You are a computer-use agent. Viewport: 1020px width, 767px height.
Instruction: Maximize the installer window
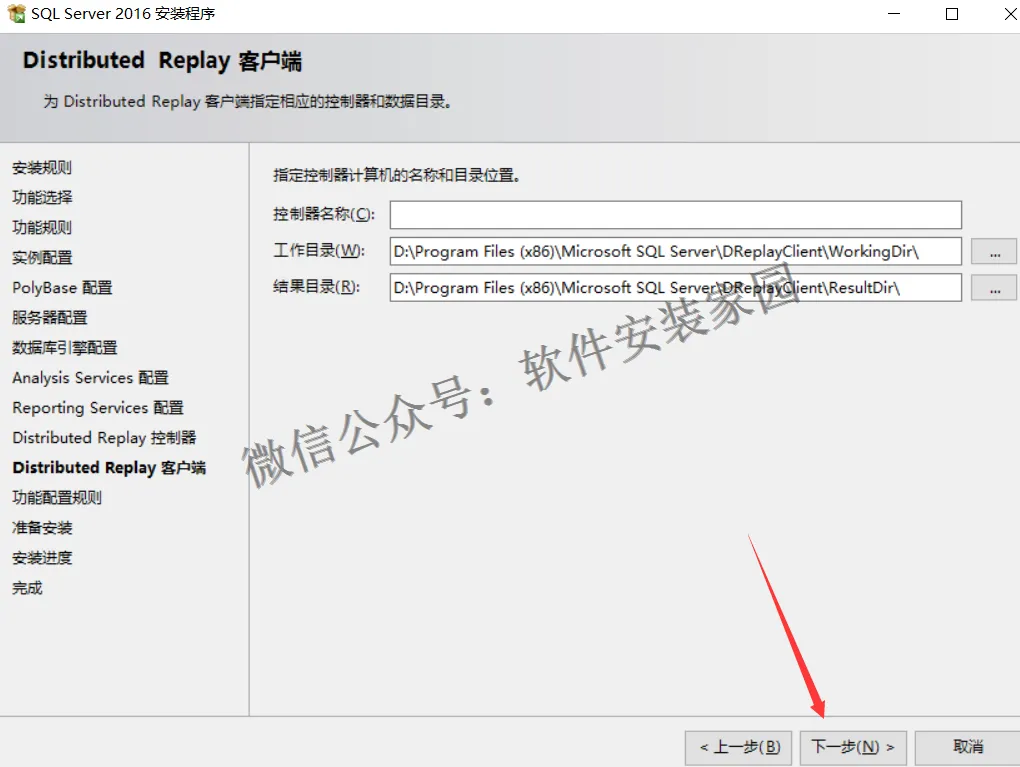coord(952,14)
